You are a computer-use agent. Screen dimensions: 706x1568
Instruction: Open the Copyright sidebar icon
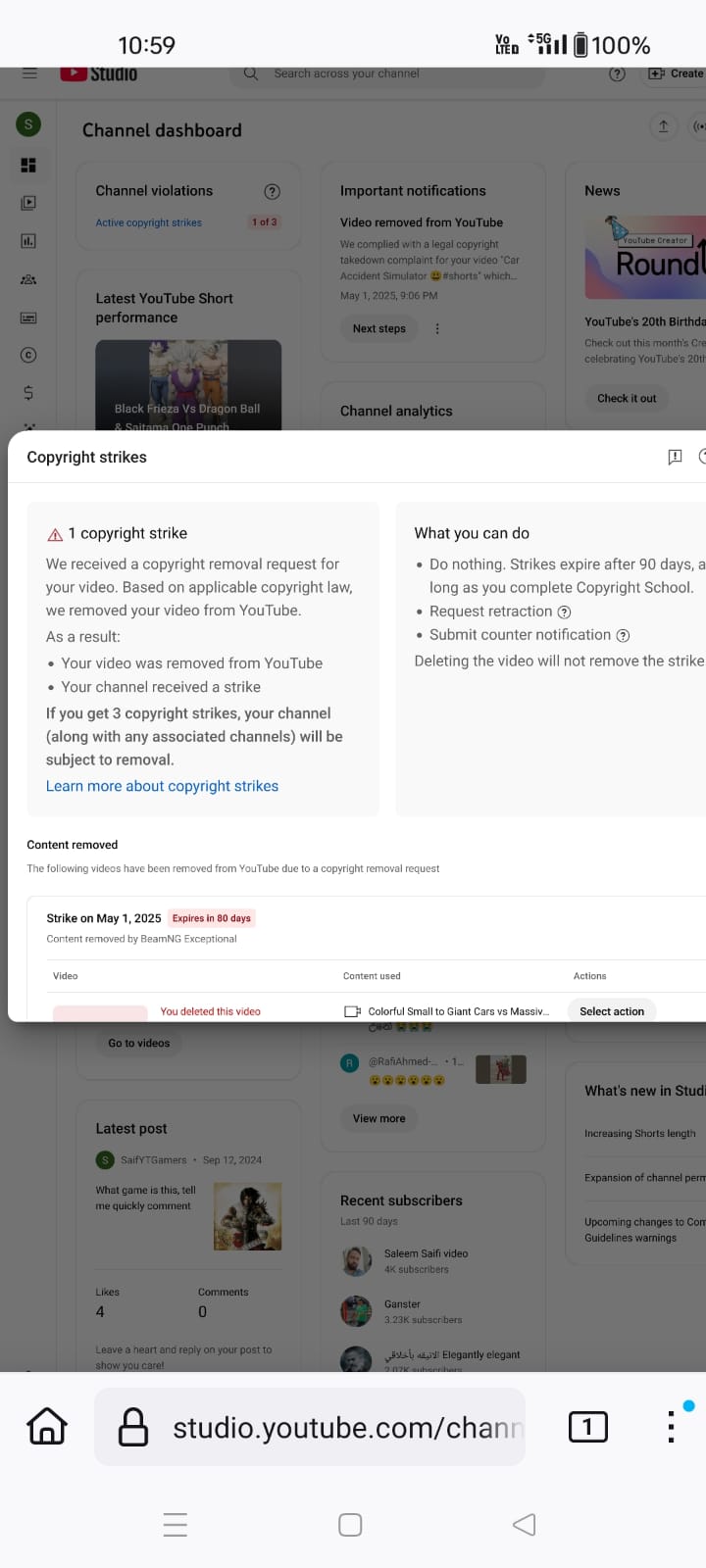point(28,355)
